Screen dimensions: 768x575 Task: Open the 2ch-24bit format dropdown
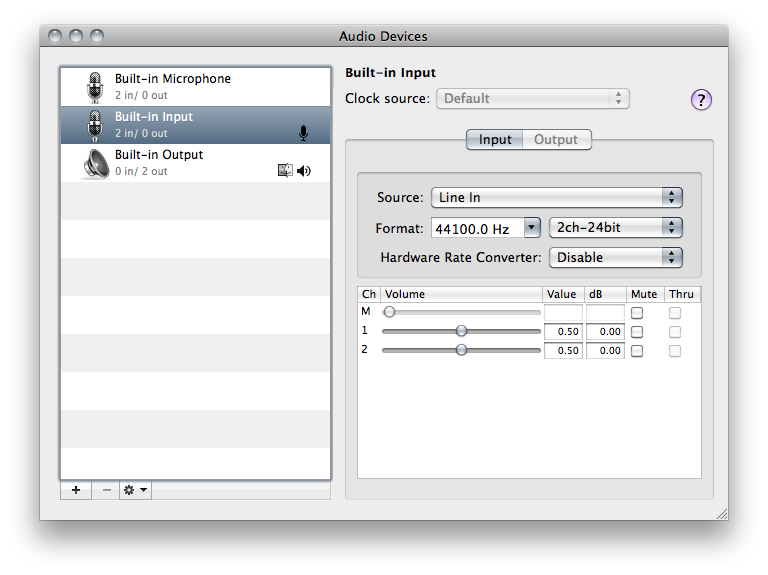616,228
